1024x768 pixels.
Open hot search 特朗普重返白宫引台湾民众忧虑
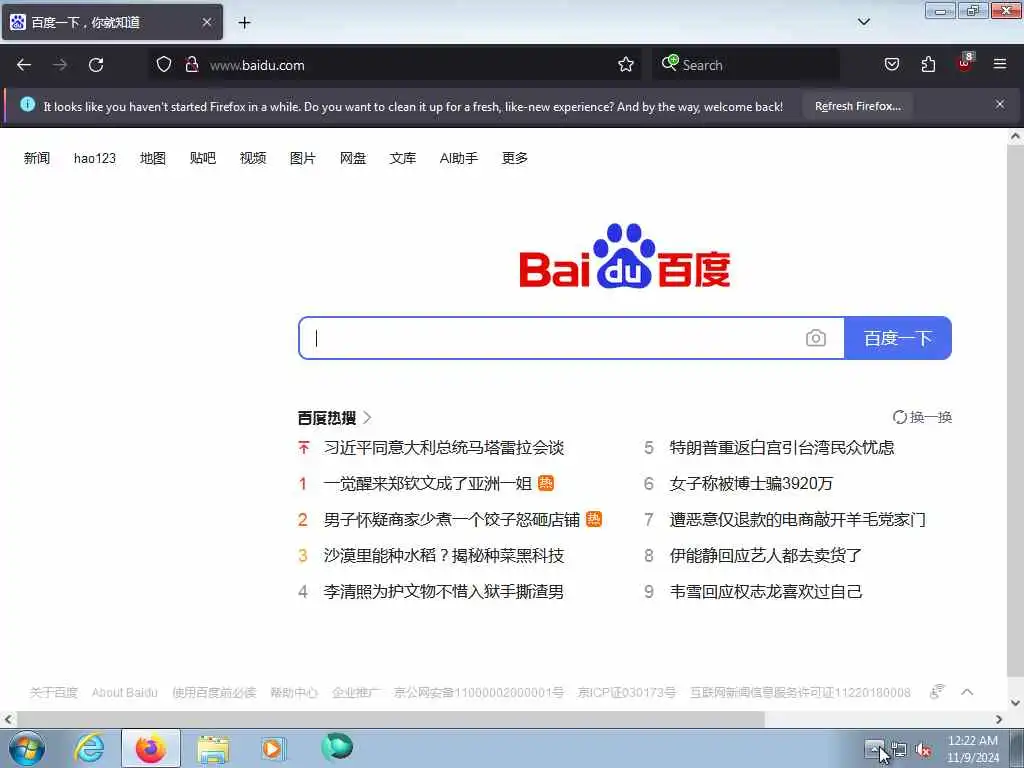click(x=782, y=447)
